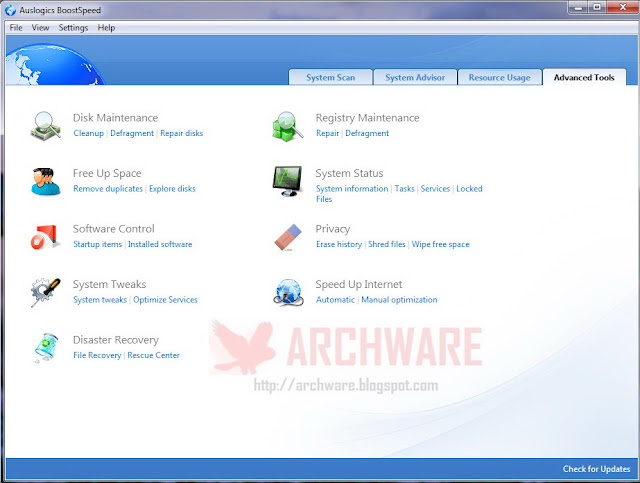
Task: Click System tweaks link
Action: pyautogui.click(x=100, y=300)
